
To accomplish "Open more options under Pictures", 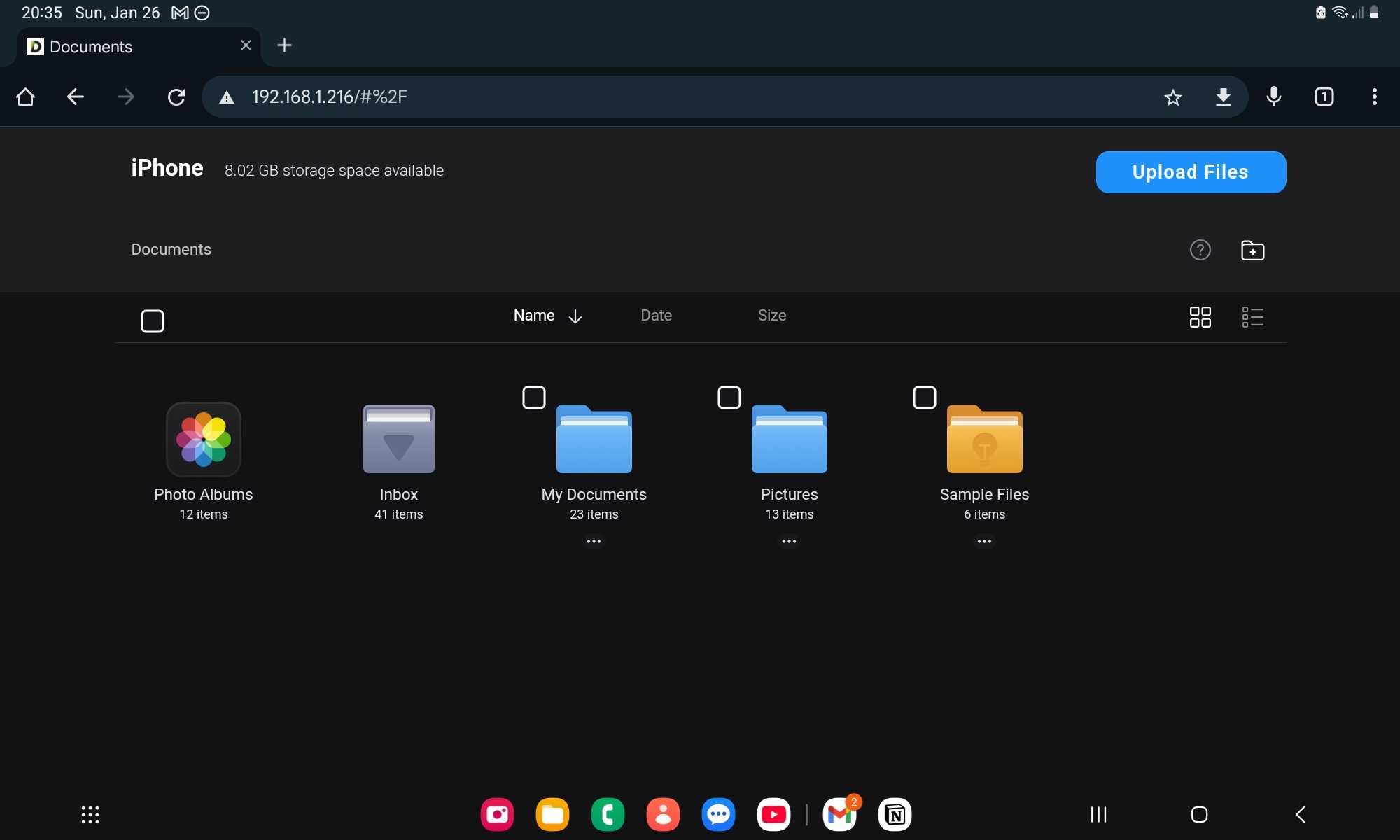I will [789, 541].
